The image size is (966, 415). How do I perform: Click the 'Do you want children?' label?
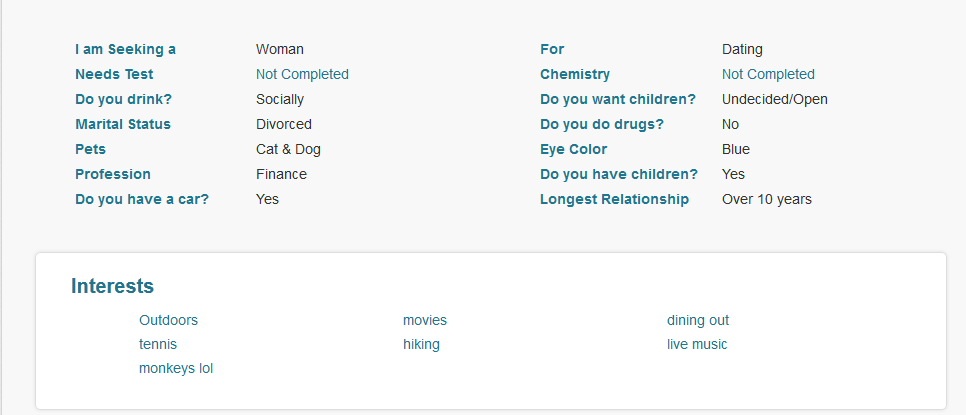pyautogui.click(x=618, y=99)
